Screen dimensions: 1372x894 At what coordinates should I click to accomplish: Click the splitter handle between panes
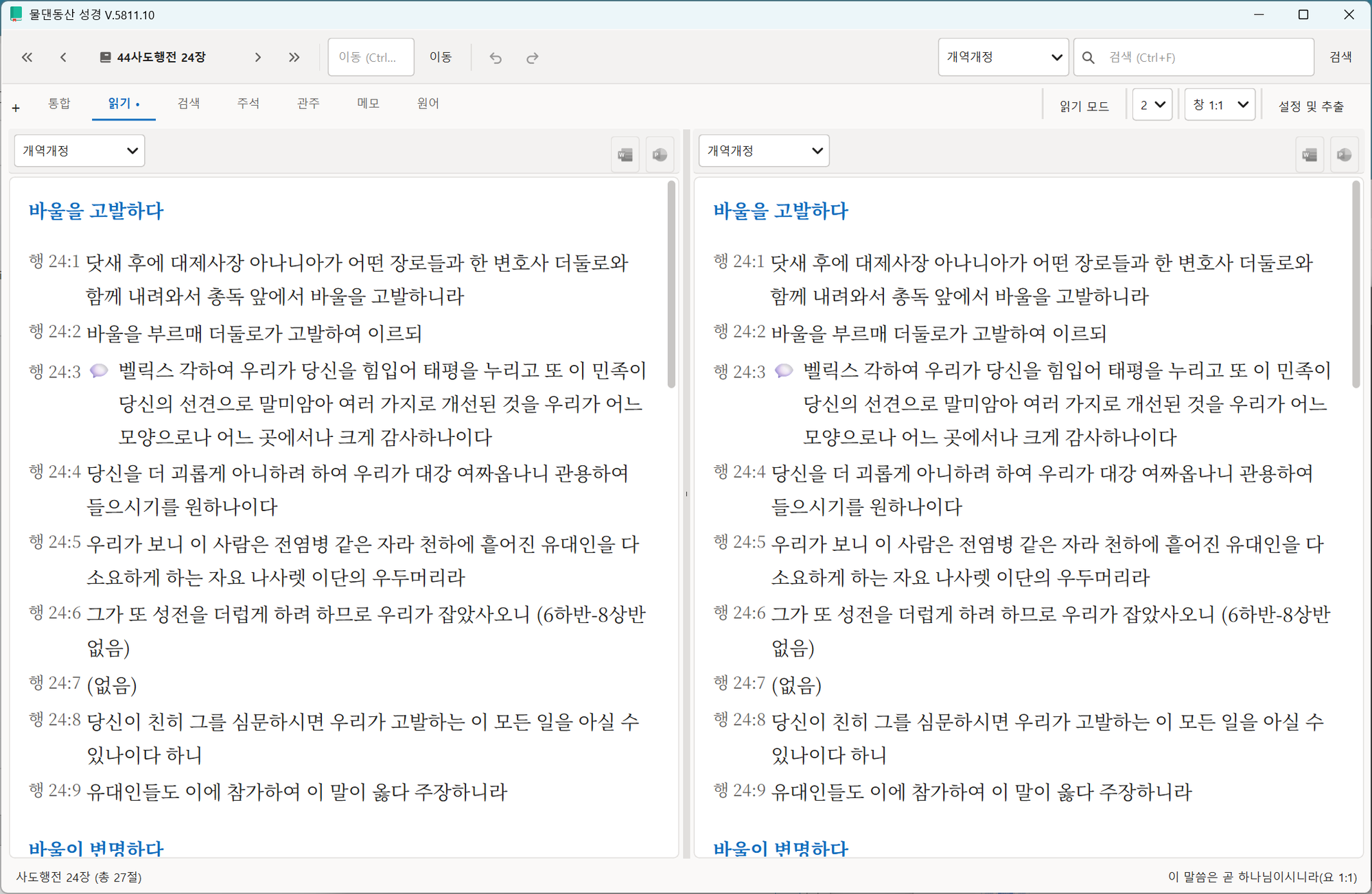point(686,494)
